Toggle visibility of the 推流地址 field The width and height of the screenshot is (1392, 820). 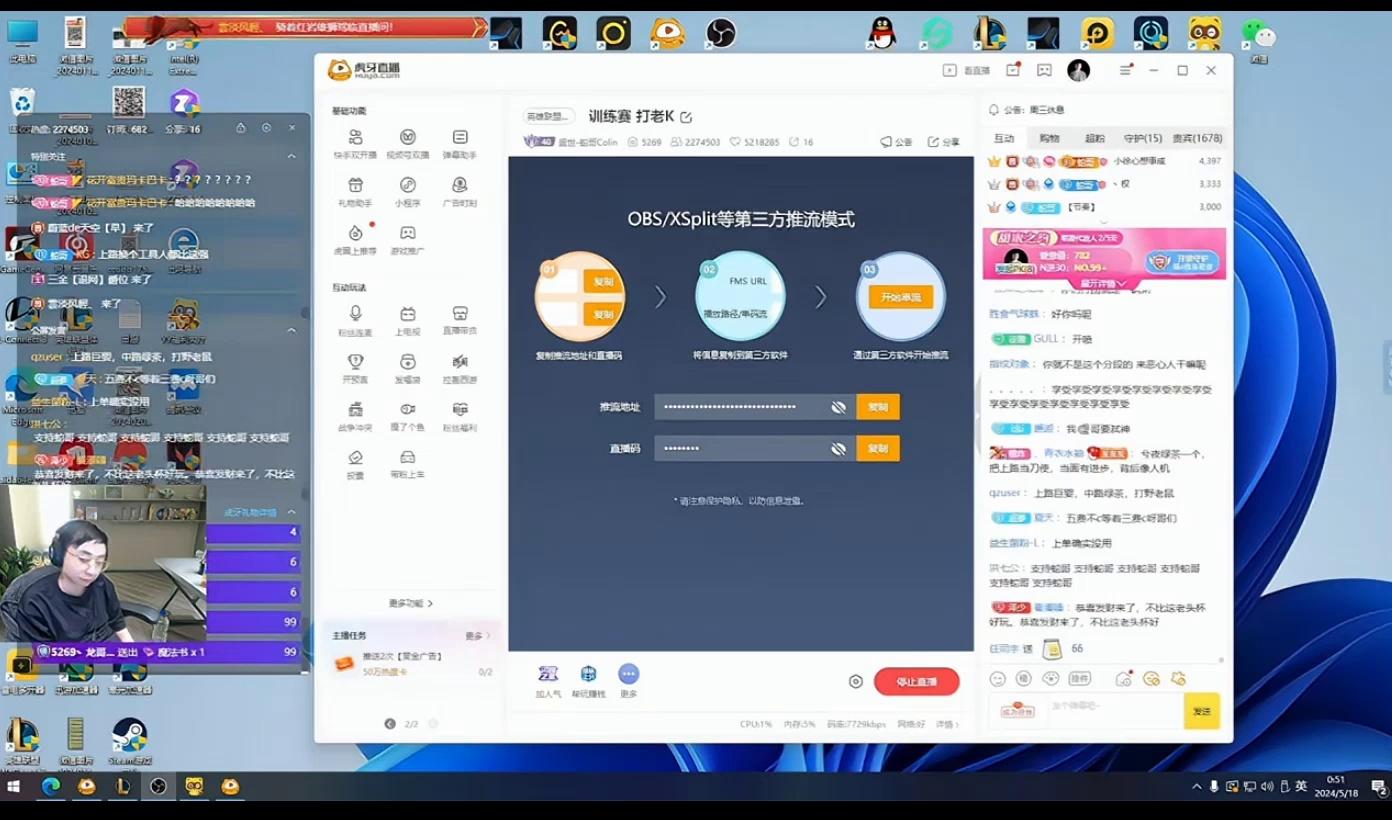(838, 407)
